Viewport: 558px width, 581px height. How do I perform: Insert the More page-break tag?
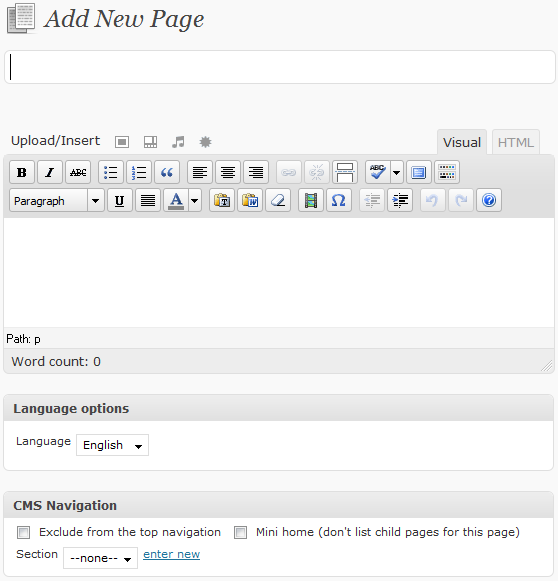pos(345,172)
